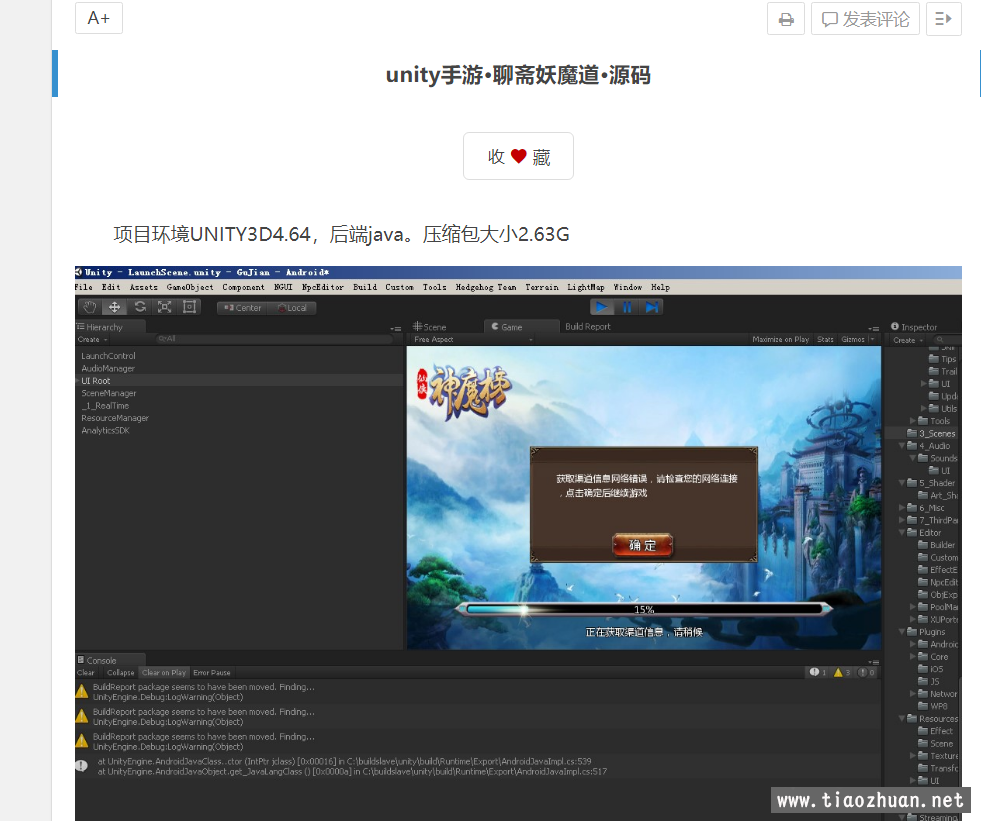Collapse the 4_Audio folder
The height and width of the screenshot is (821, 981).
902,446
